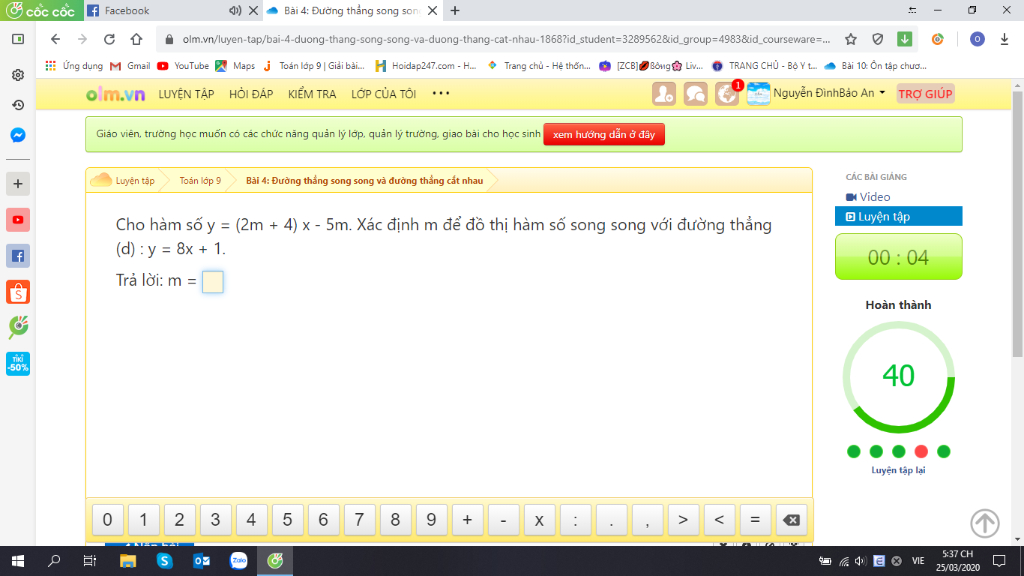Mute the Facebook tab audio icon

tap(235, 10)
